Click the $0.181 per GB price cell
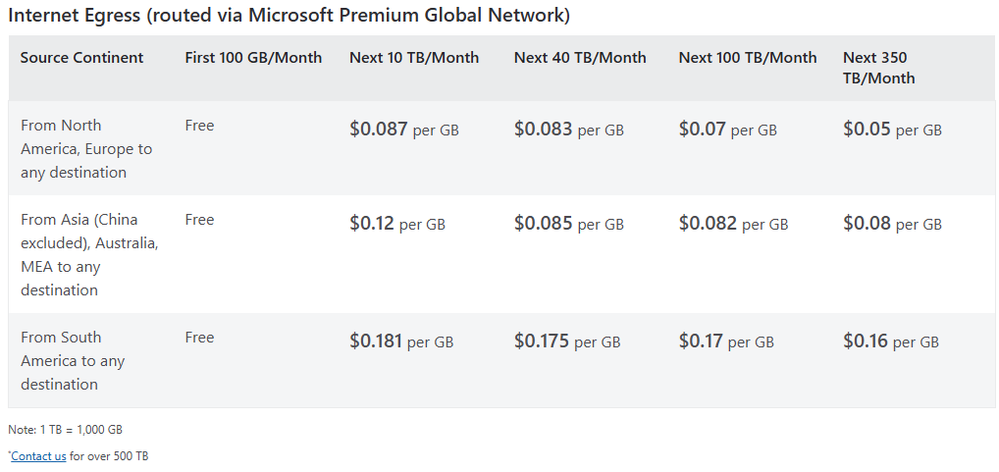 point(401,341)
